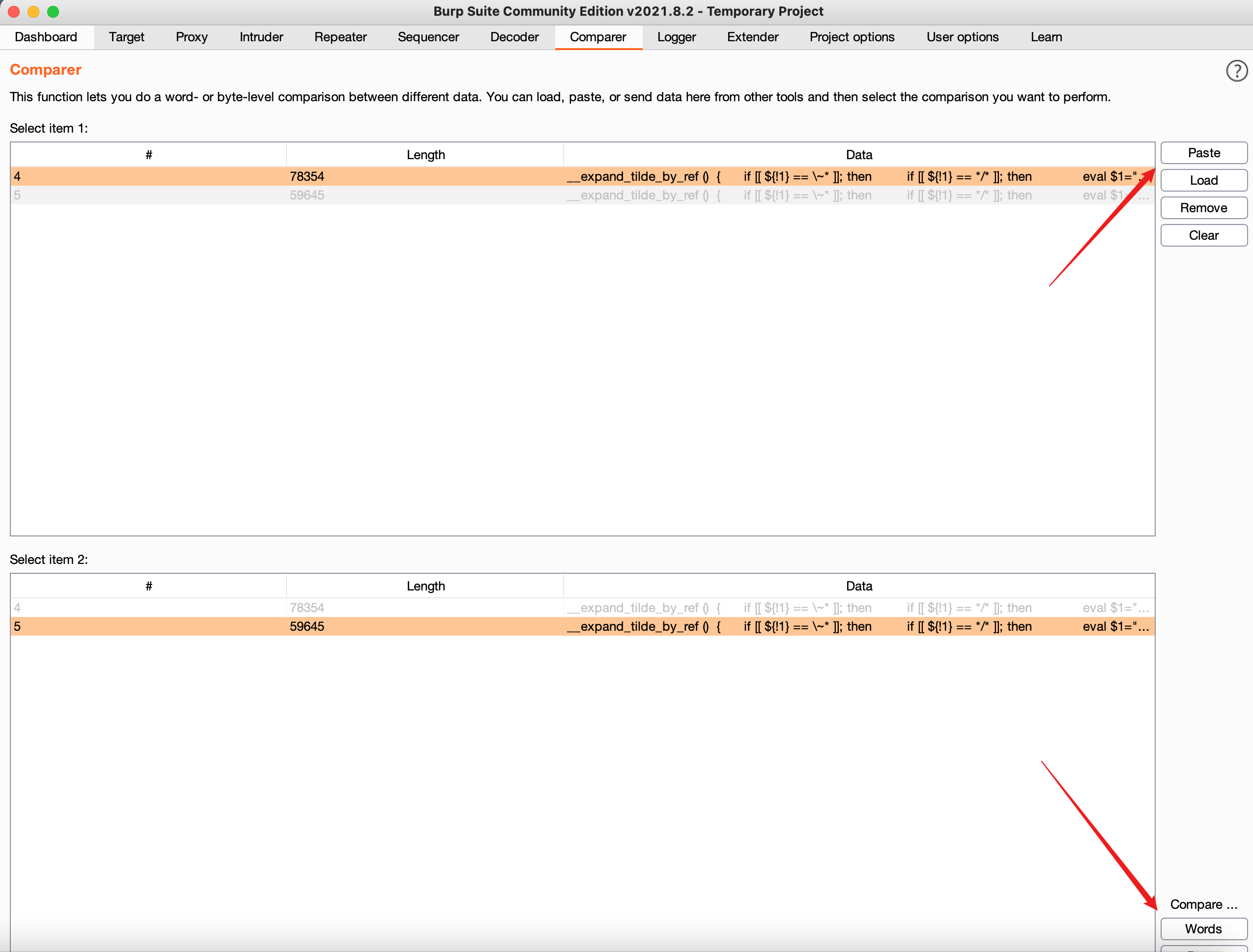Select row 5 in the item 1 table
The width and height of the screenshot is (1253, 952).
pyautogui.click(x=583, y=195)
